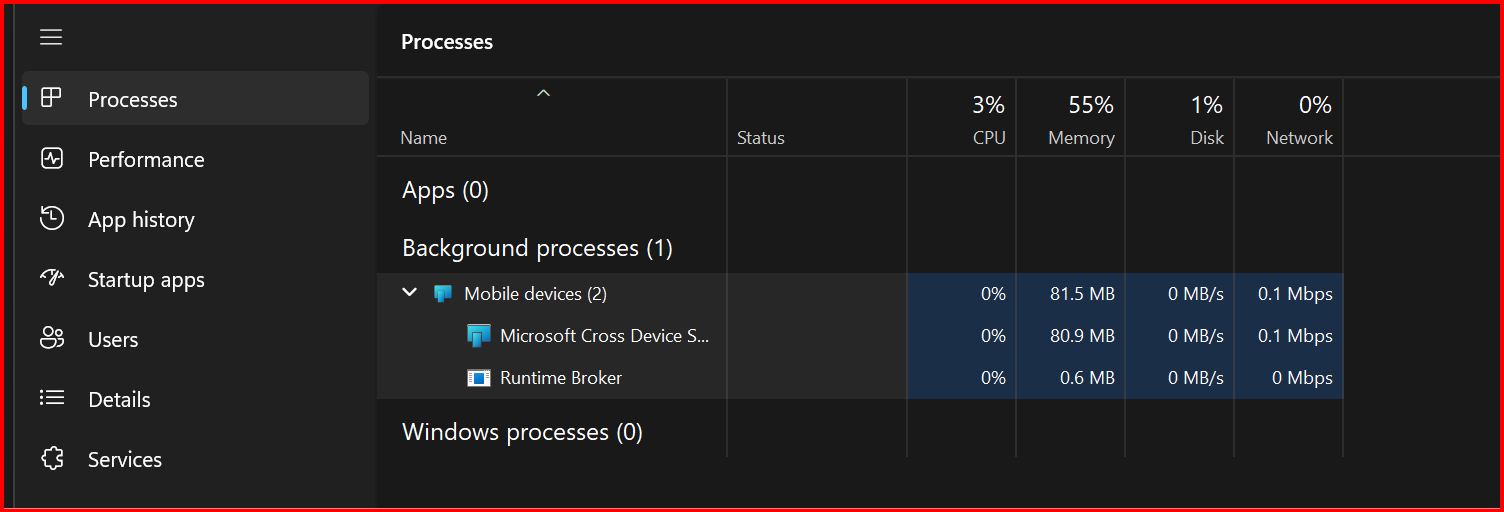Select the Performance pulse icon
1504x512 pixels.
(51, 158)
